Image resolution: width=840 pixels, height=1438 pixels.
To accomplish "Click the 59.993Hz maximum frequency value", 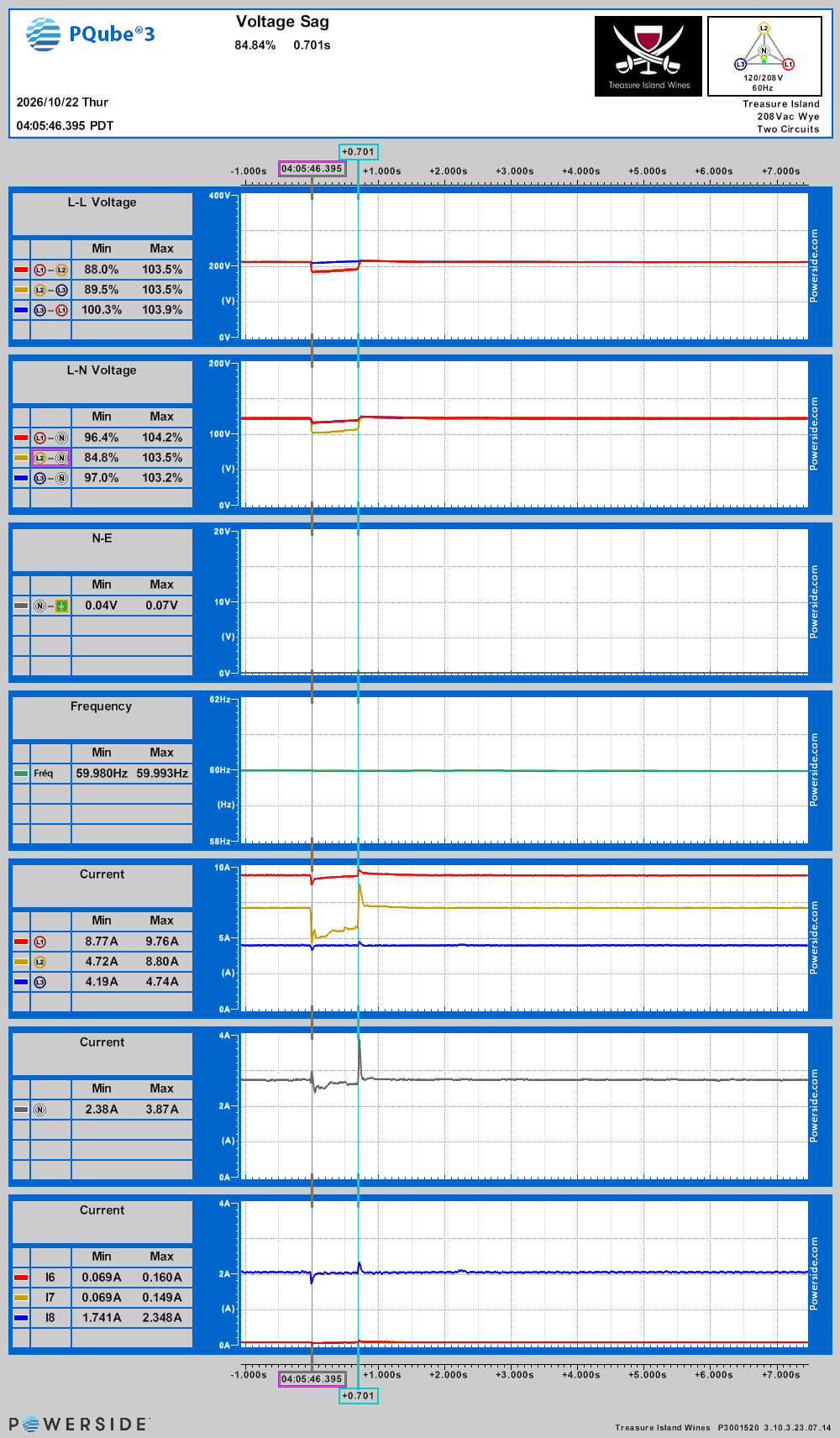I will (162, 774).
